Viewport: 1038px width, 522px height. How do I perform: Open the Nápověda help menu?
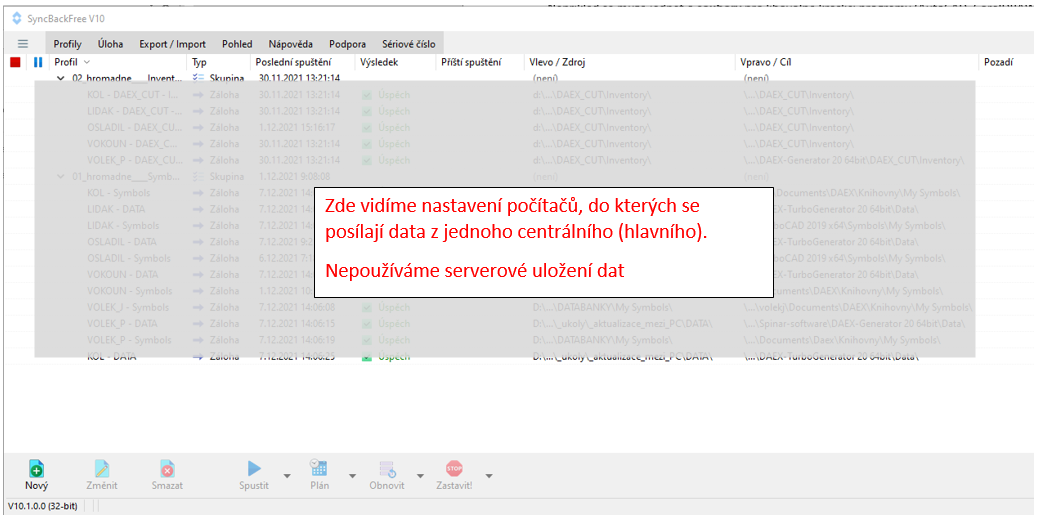click(290, 44)
